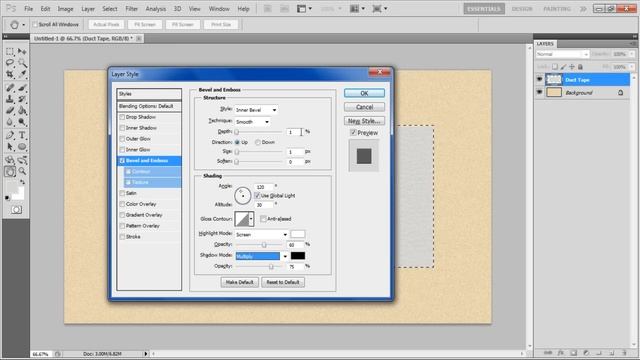
Task: Click the swap foreground/background colors arrow
Action: click(22, 182)
